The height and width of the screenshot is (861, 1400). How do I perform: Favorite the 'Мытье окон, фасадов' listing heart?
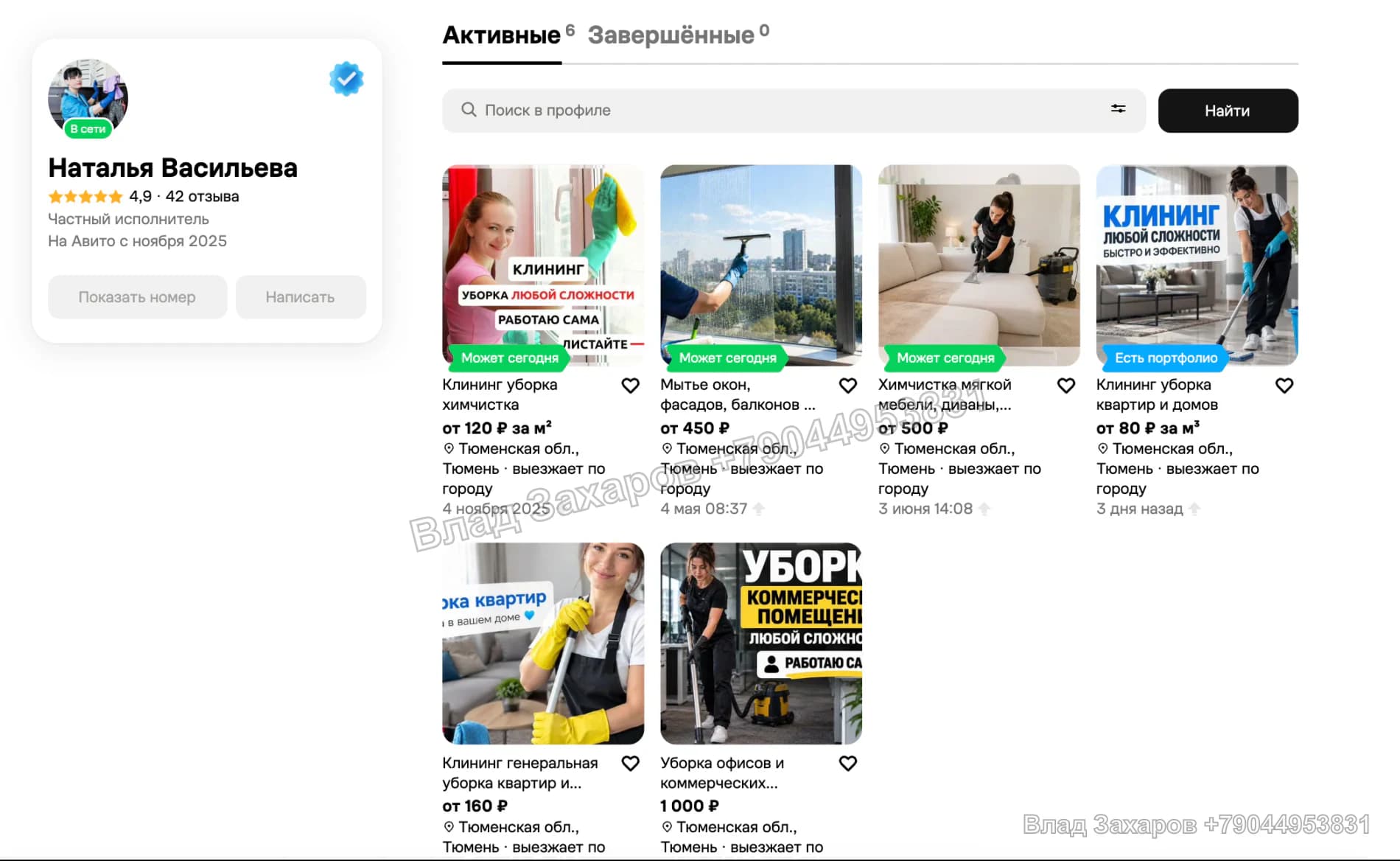pos(848,386)
